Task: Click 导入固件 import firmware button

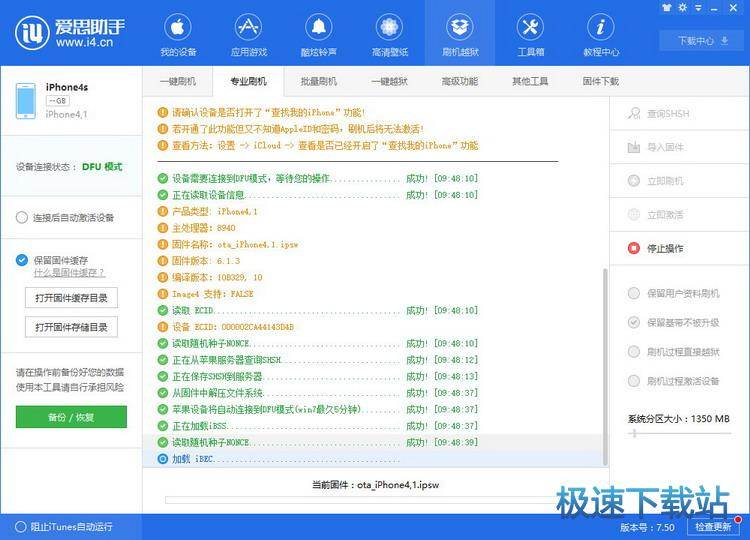Action: pos(655,147)
